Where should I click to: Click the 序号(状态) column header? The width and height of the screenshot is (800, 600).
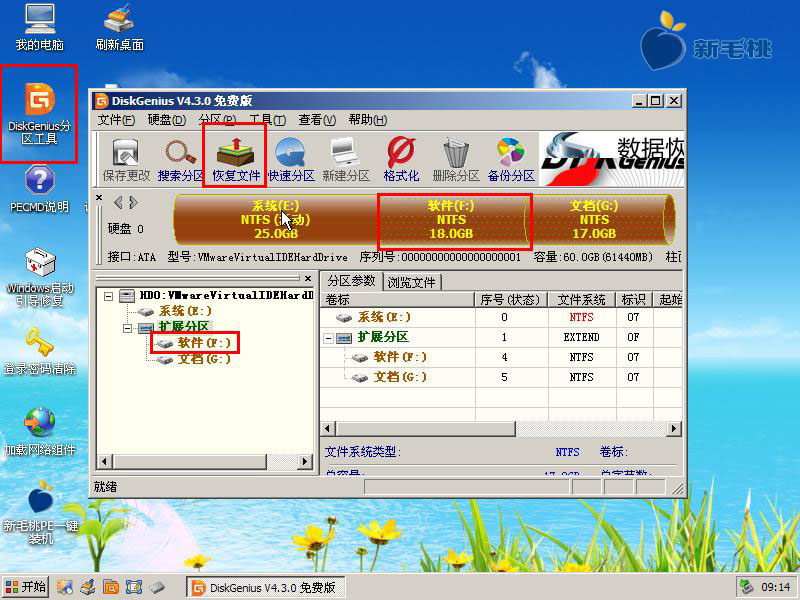click(x=511, y=299)
